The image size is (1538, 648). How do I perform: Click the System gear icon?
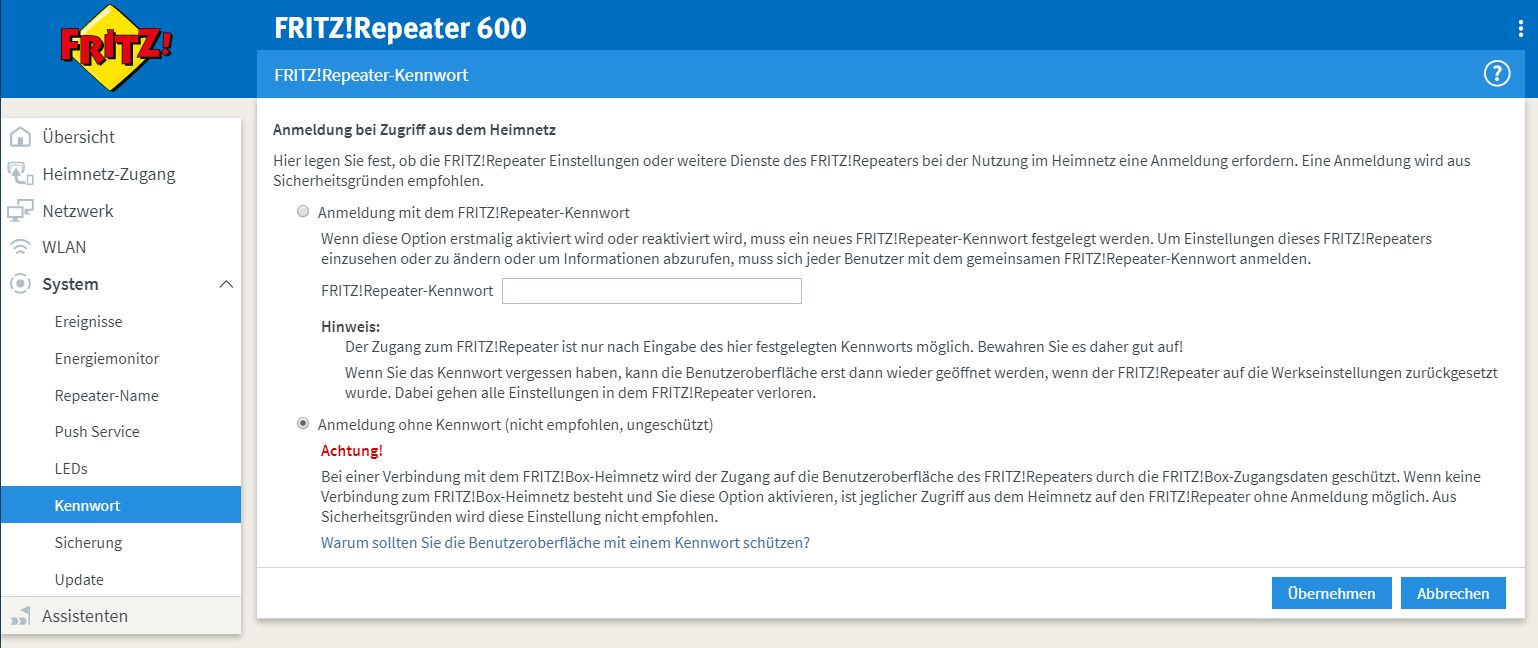click(20, 284)
